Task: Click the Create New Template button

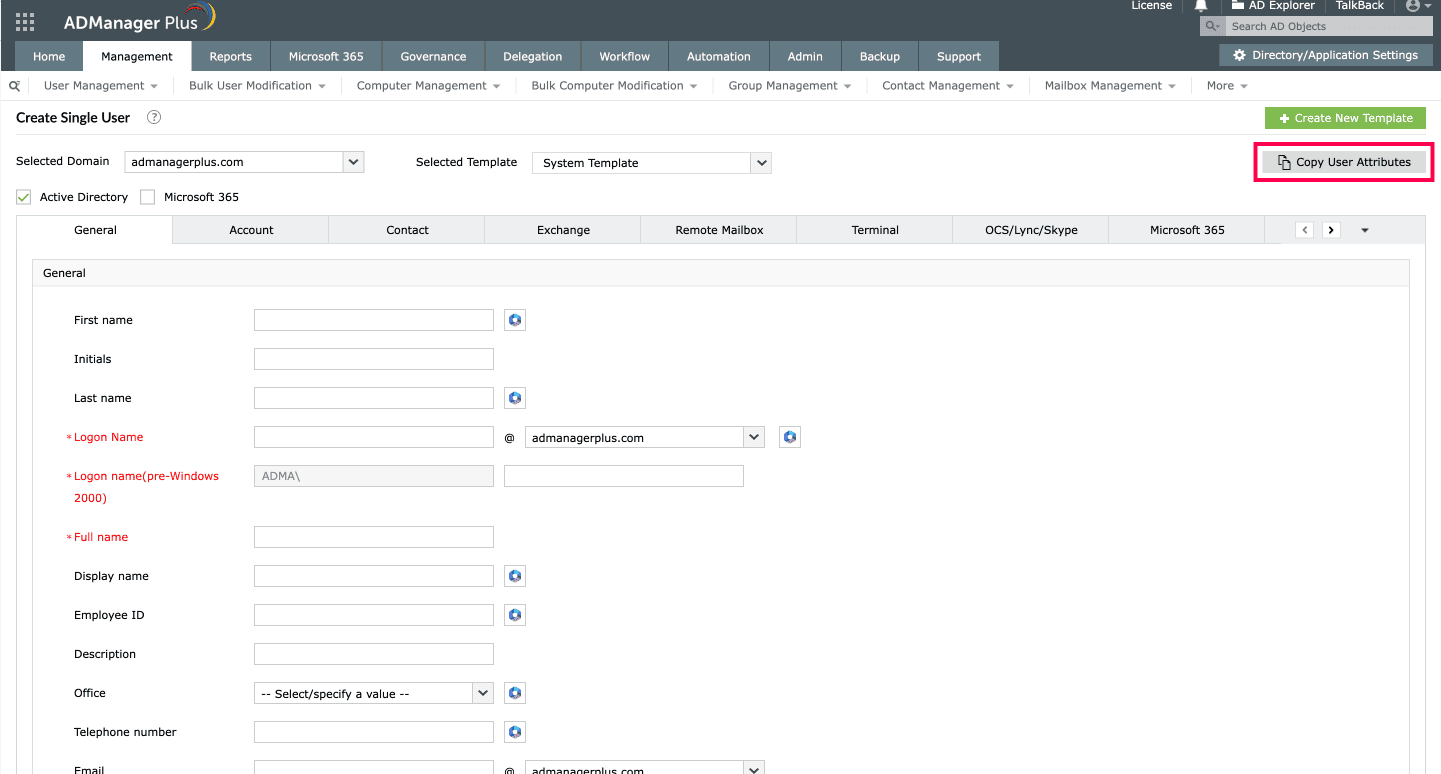Action: point(1345,118)
